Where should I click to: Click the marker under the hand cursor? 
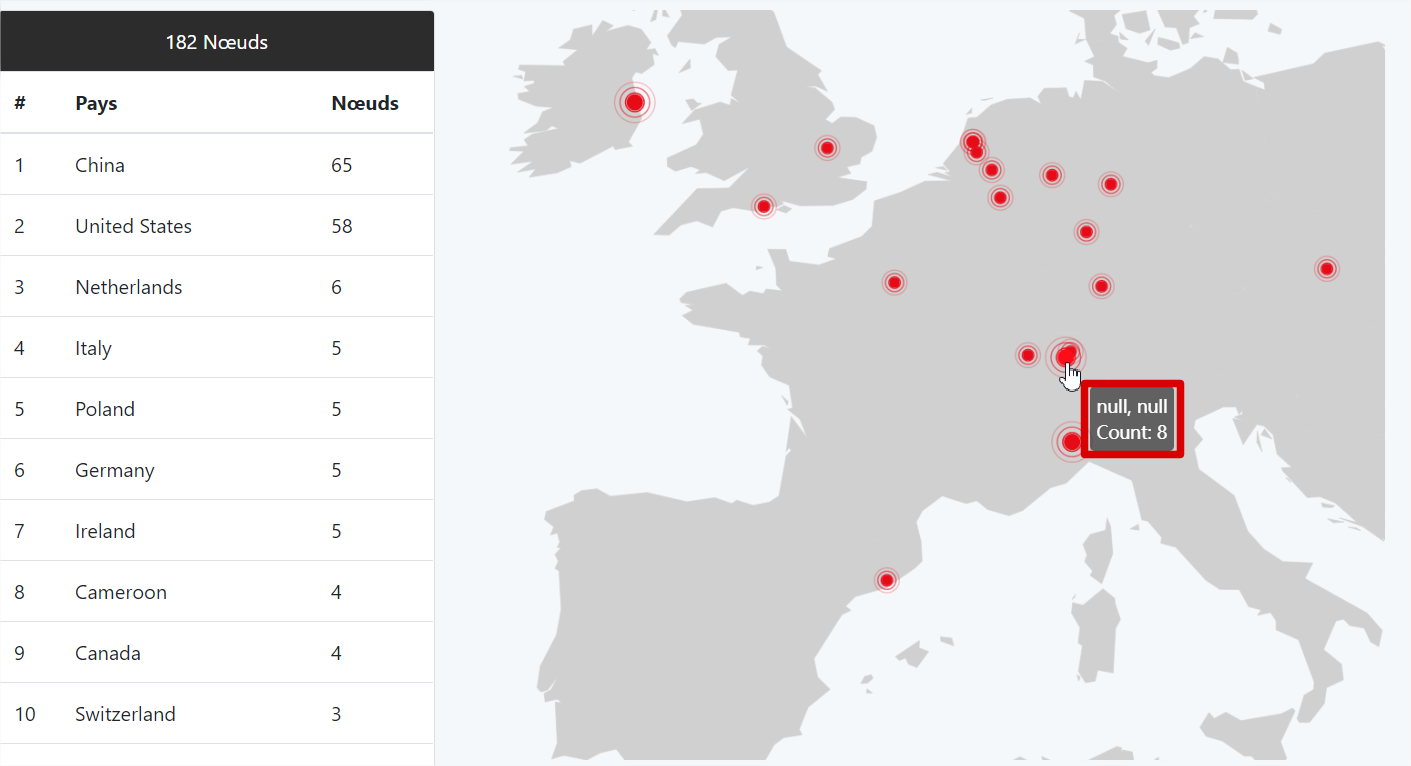pyautogui.click(x=1067, y=355)
